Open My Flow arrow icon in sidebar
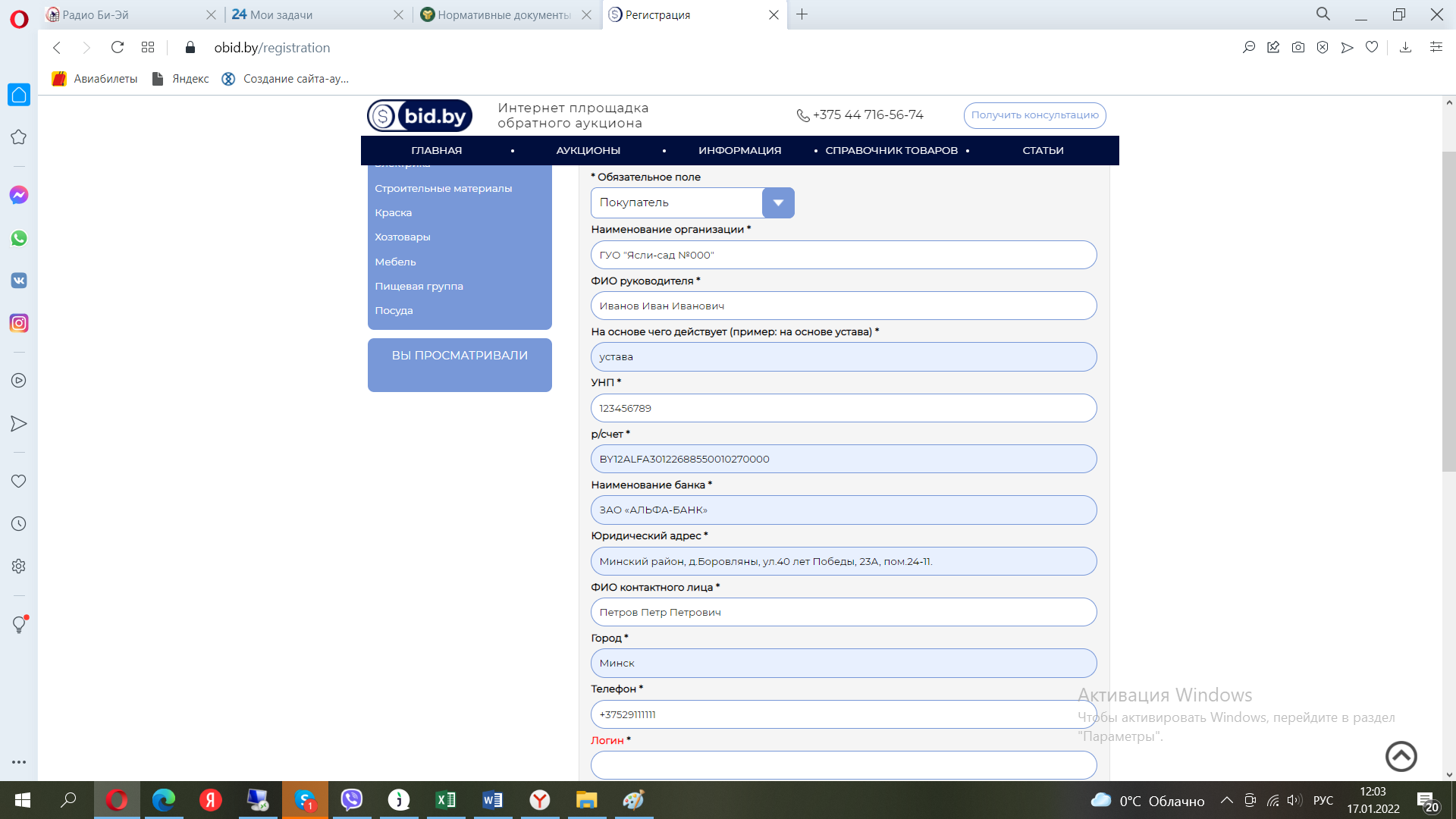Image resolution: width=1456 pixels, height=819 pixels. point(19,424)
